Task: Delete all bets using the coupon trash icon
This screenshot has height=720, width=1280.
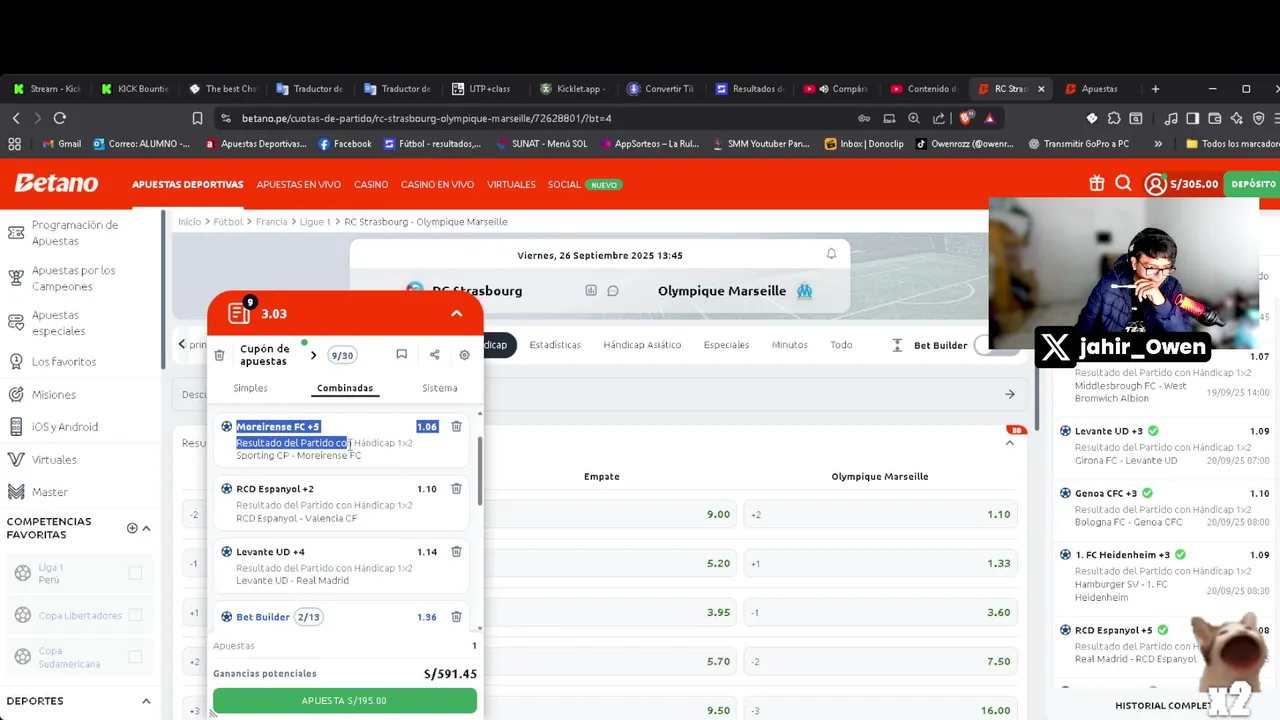Action: click(219, 355)
